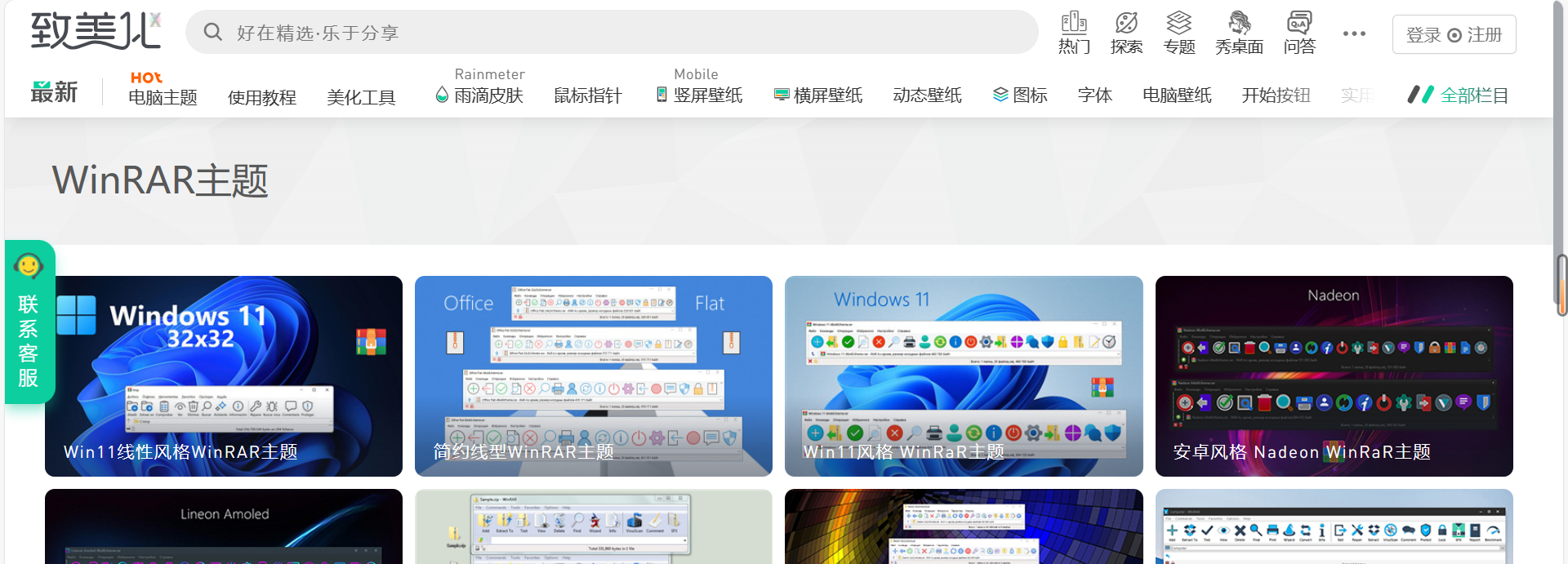1568x564 pixels.
Task: Open the 问答 Q&A icon
Action: 1299,33
